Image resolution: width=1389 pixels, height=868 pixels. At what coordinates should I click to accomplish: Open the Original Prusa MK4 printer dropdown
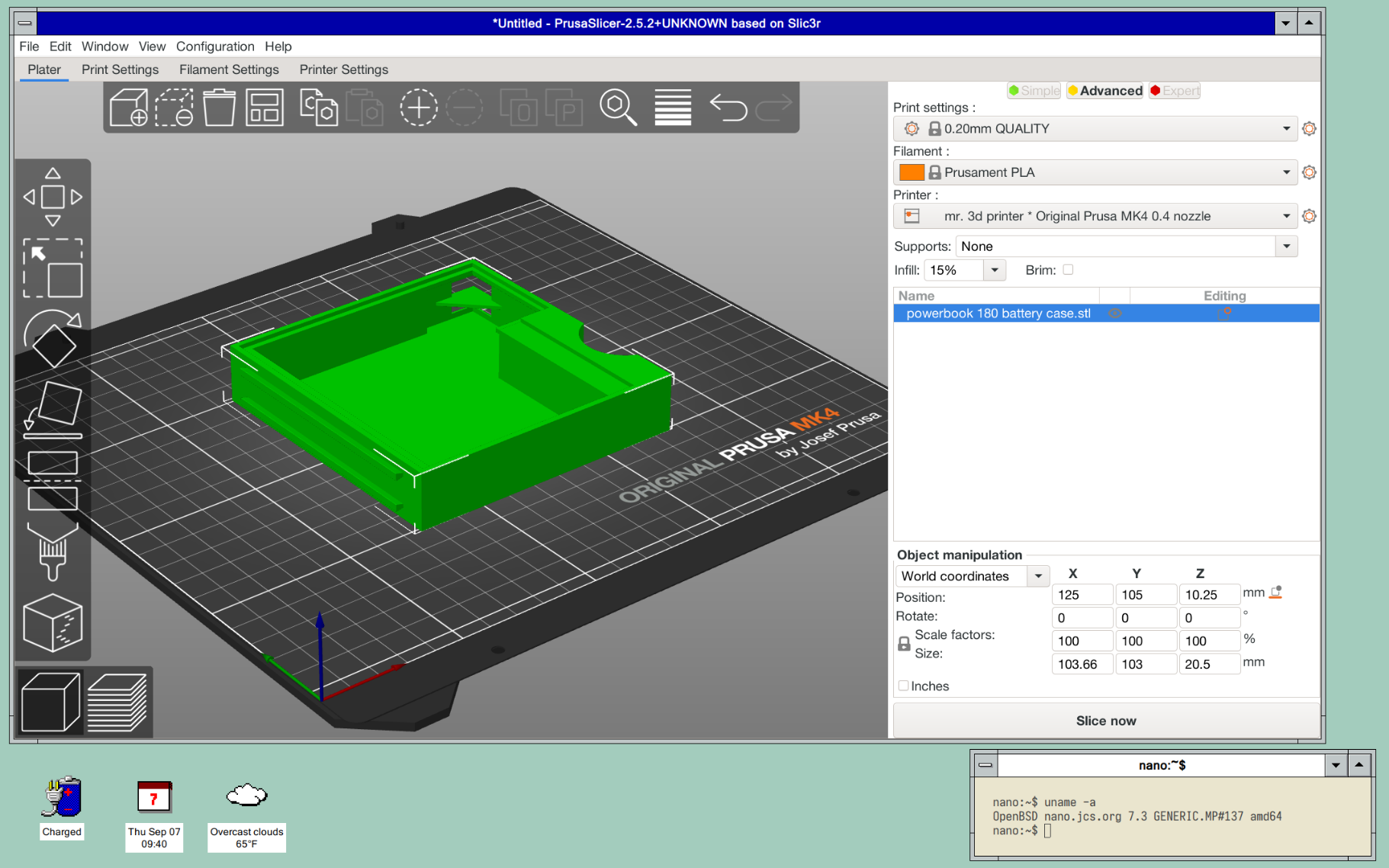(x=1095, y=216)
